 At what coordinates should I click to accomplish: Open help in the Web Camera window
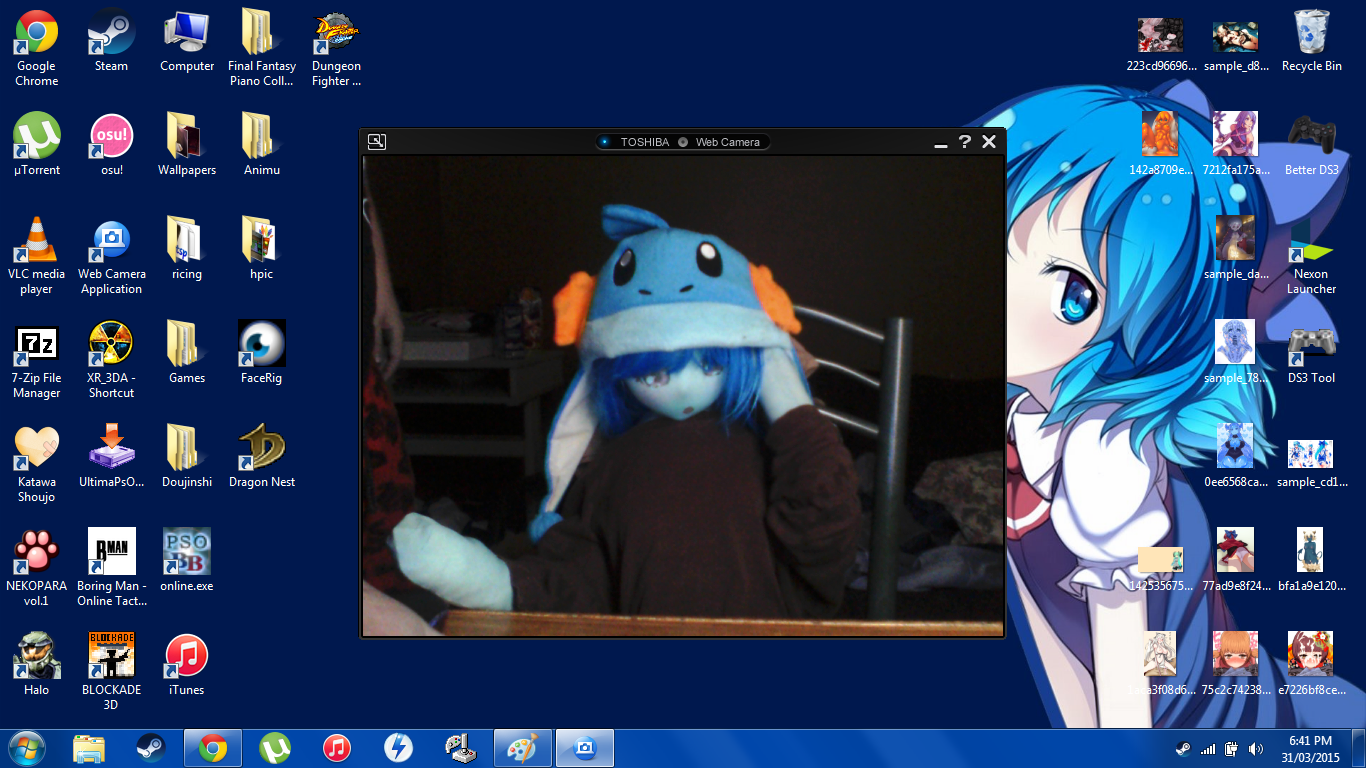click(x=965, y=142)
